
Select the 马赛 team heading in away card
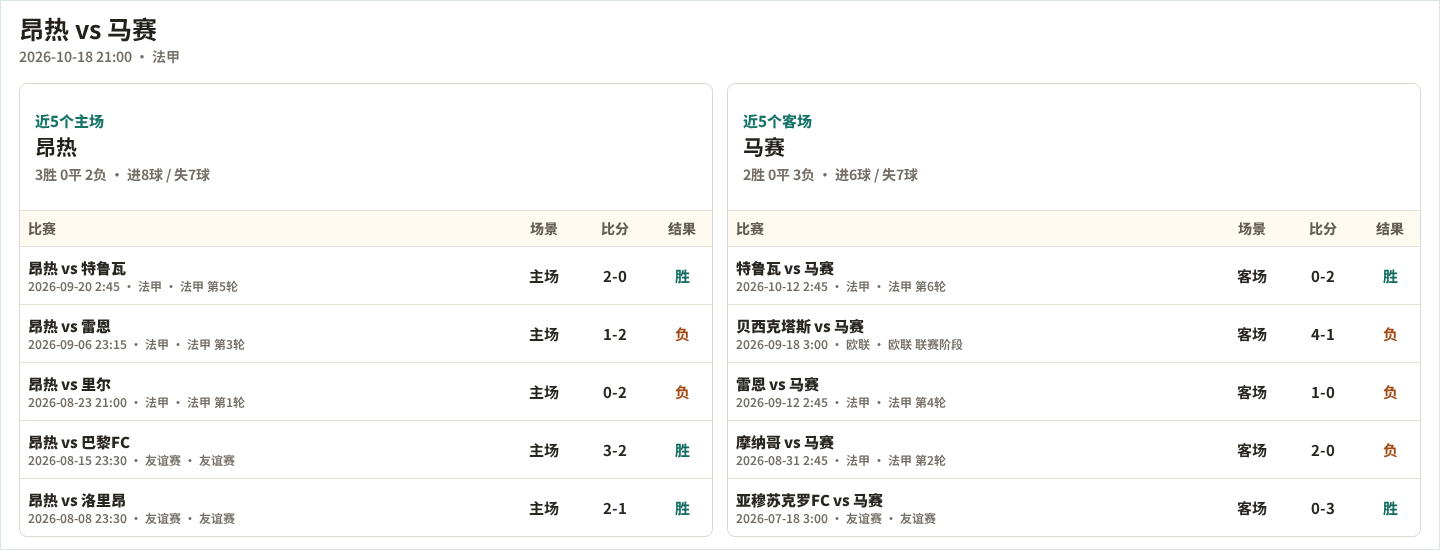coord(764,147)
